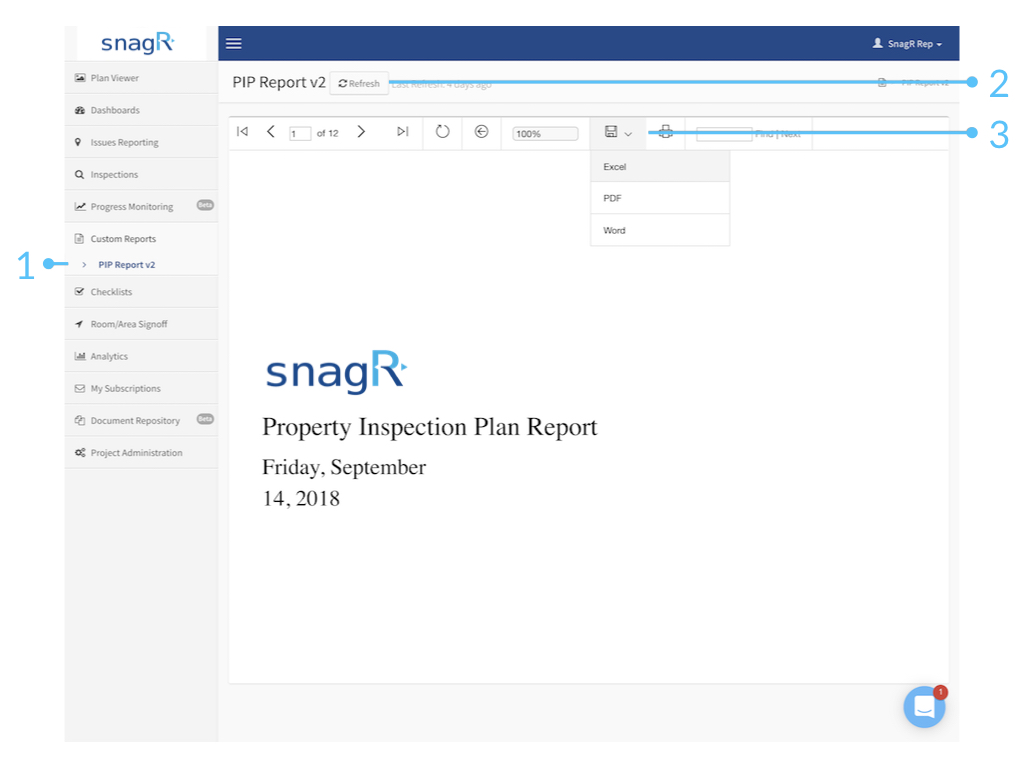Go to next report page
1024x768 pixels.
361,132
